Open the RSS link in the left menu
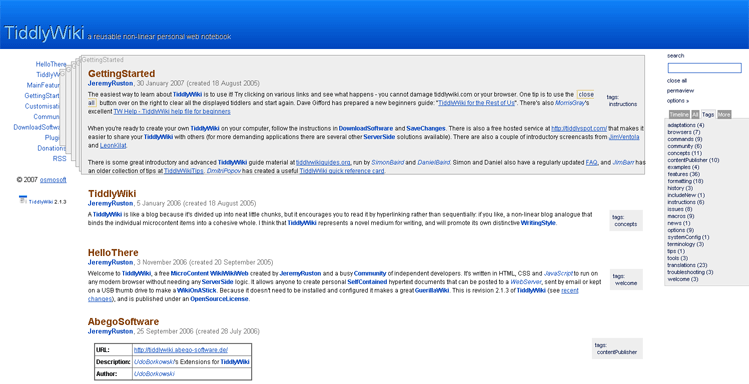The image size is (749, 384). 60,159
